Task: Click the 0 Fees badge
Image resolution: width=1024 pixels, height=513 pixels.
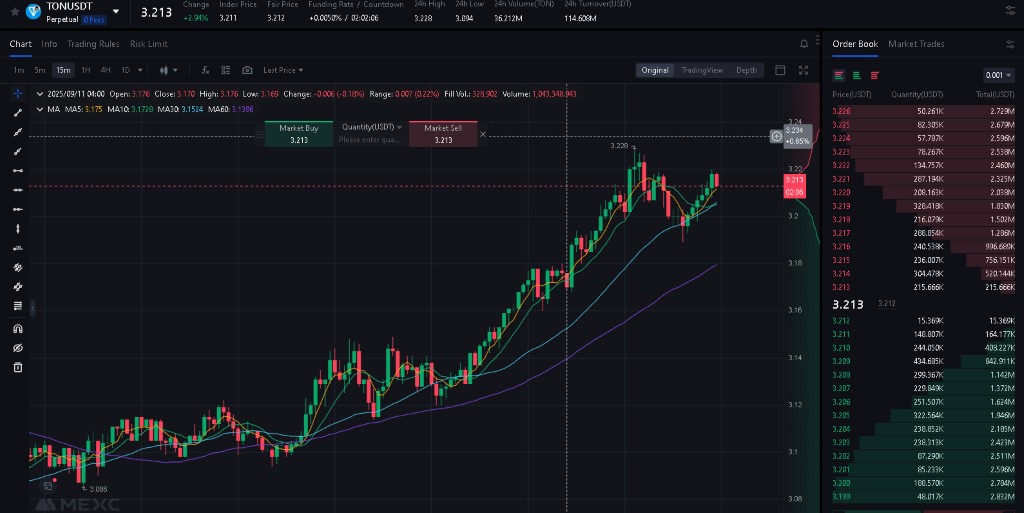Action: pyautogui.click(x=95, y=20)
